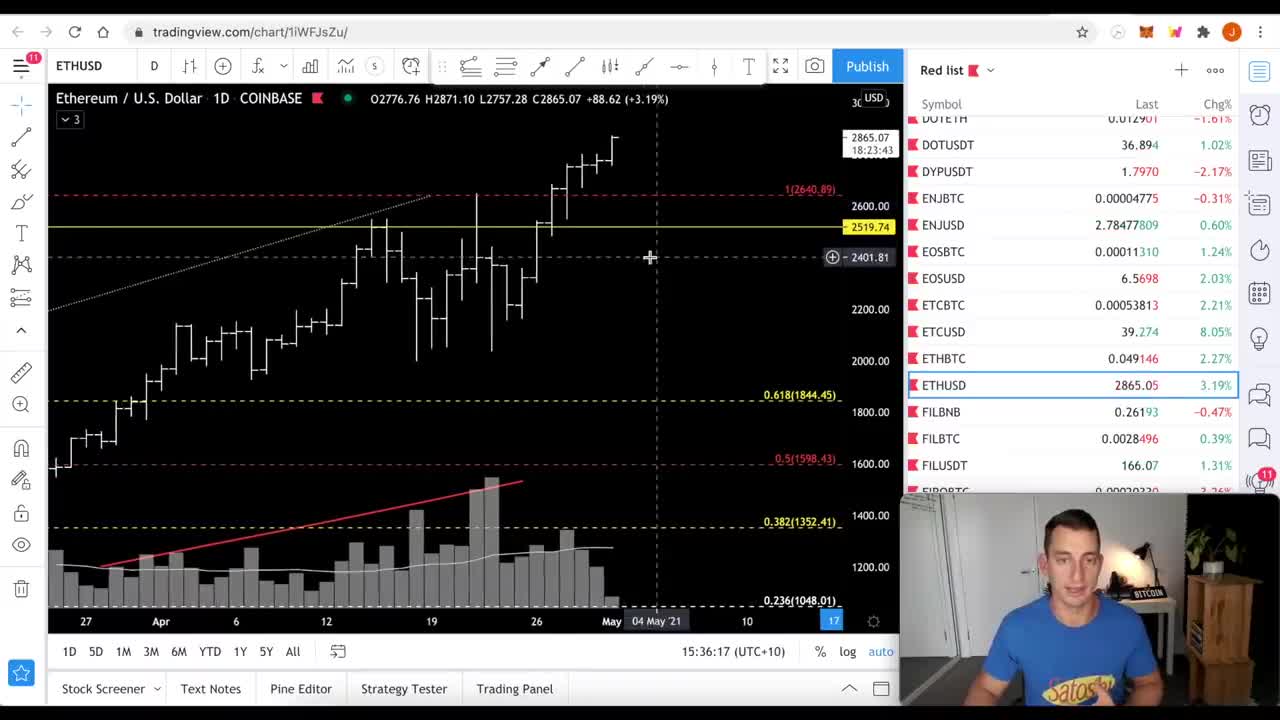Select the text tool in favorites toolbar
Screen dimensions: 1280x720
(x=748, y=67)
